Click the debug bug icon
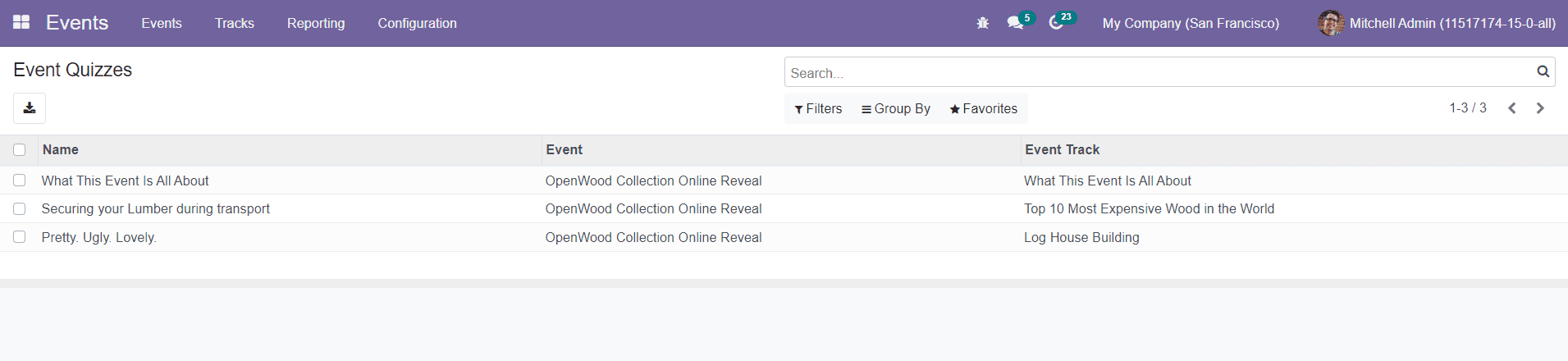This screenshot has height=361, width=1568. click(x=982, y=23)
